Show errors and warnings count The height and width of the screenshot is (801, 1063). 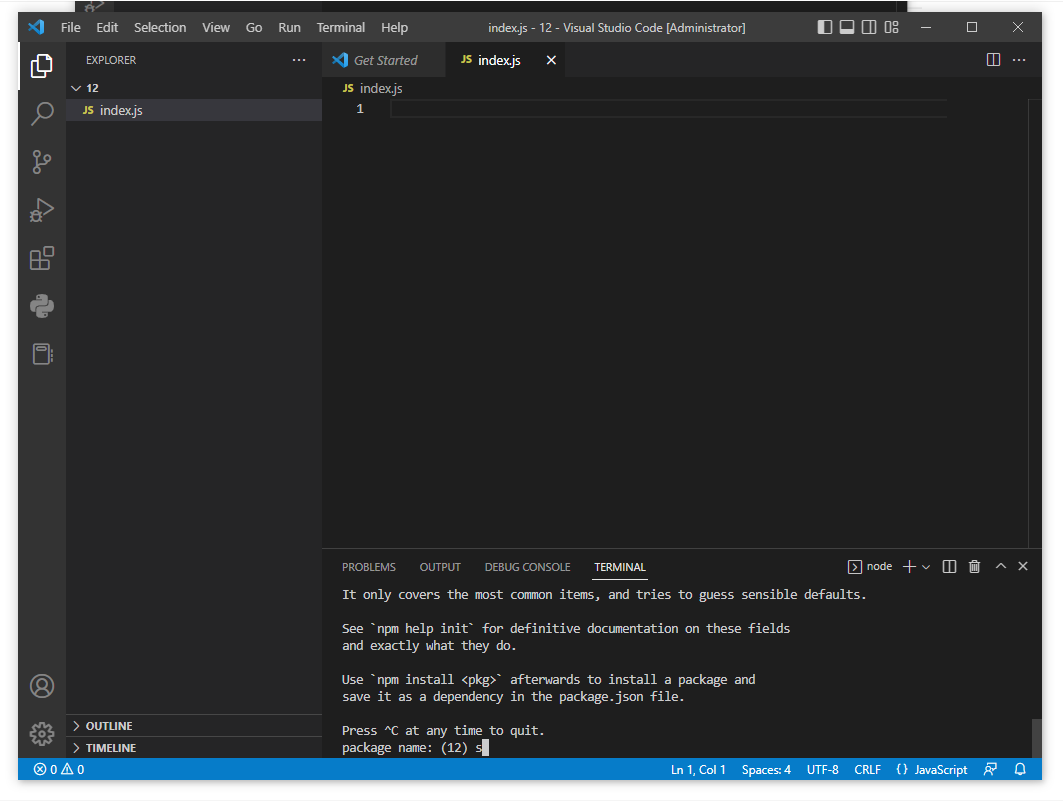[x=59, y=769]
